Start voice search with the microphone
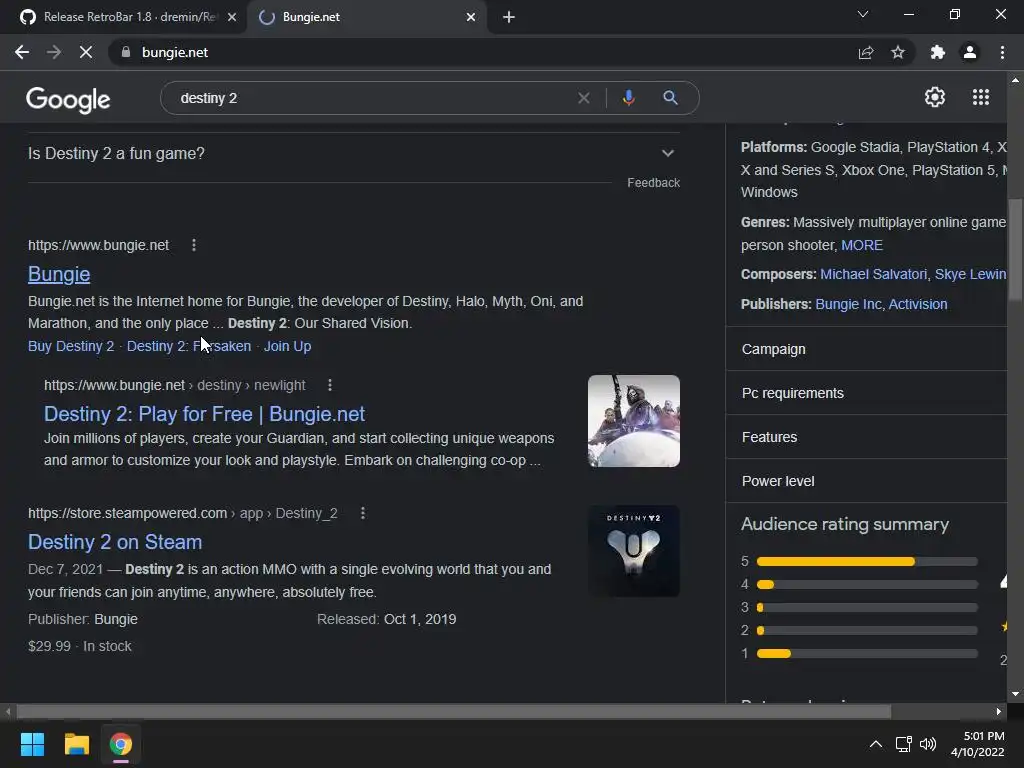1024x768 pixels. pos(628,98)
